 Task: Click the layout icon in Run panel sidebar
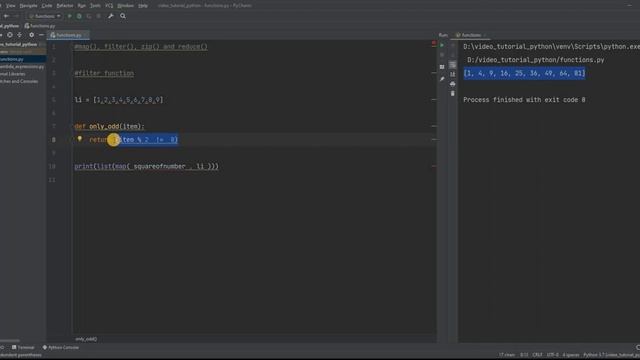pyautogui.click(x=442, y=67)
